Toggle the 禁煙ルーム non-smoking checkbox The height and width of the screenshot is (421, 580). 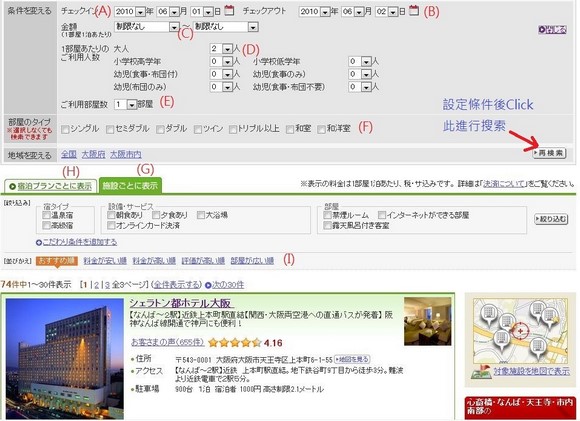click(x=327, y=215)
